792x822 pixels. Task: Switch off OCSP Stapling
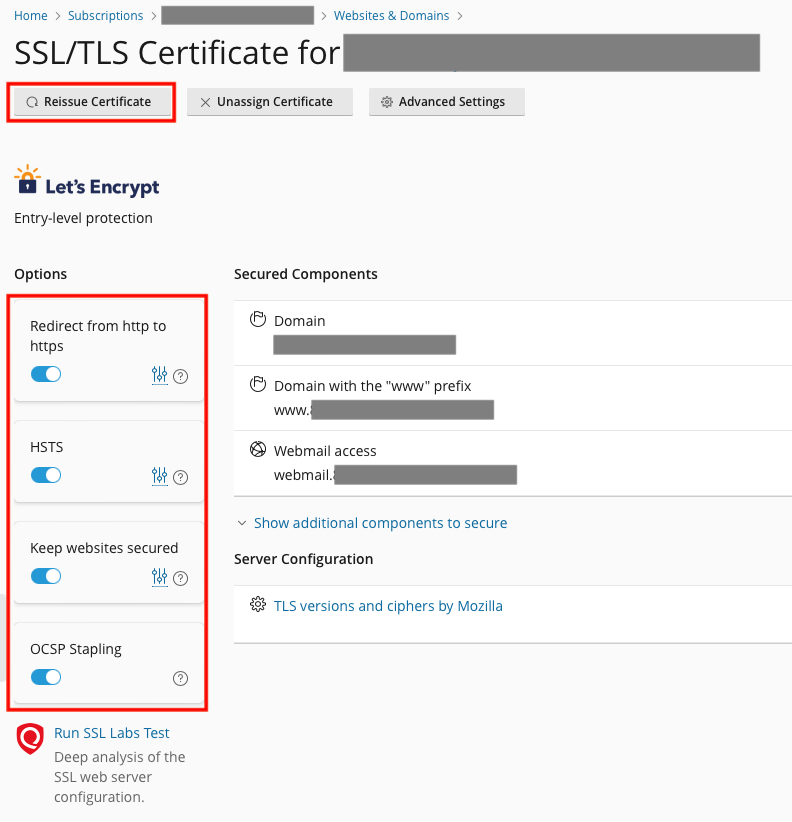point(46,677)
